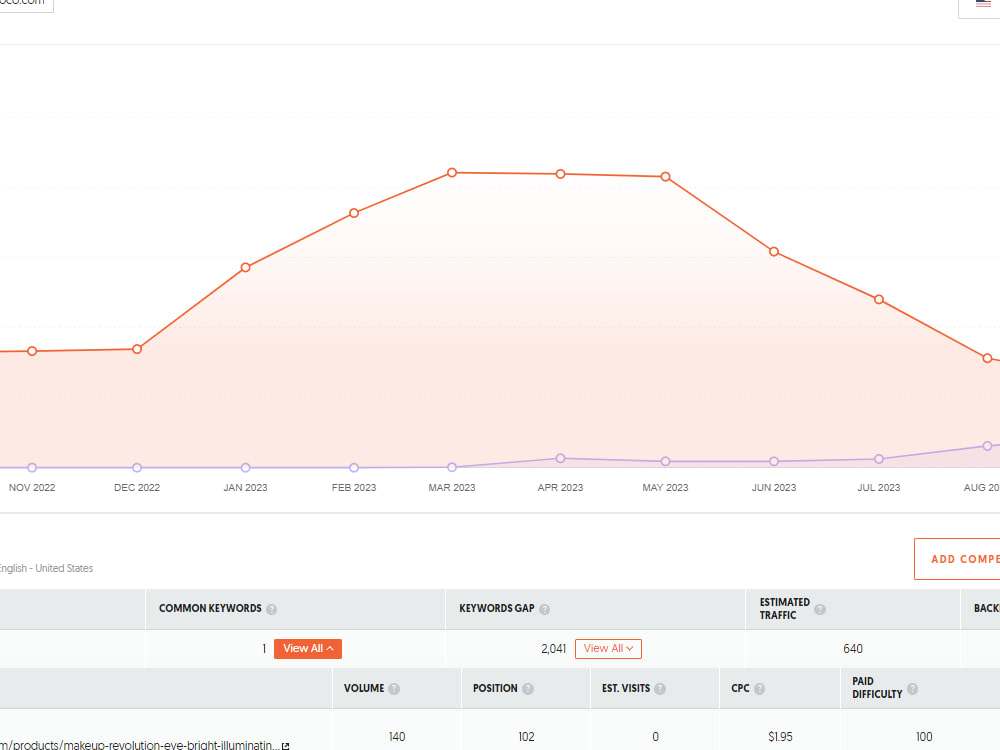This screenshot has width=1000, height=750.
Task: Click the orange data point for Jul 2023
Action: (879, 299)
